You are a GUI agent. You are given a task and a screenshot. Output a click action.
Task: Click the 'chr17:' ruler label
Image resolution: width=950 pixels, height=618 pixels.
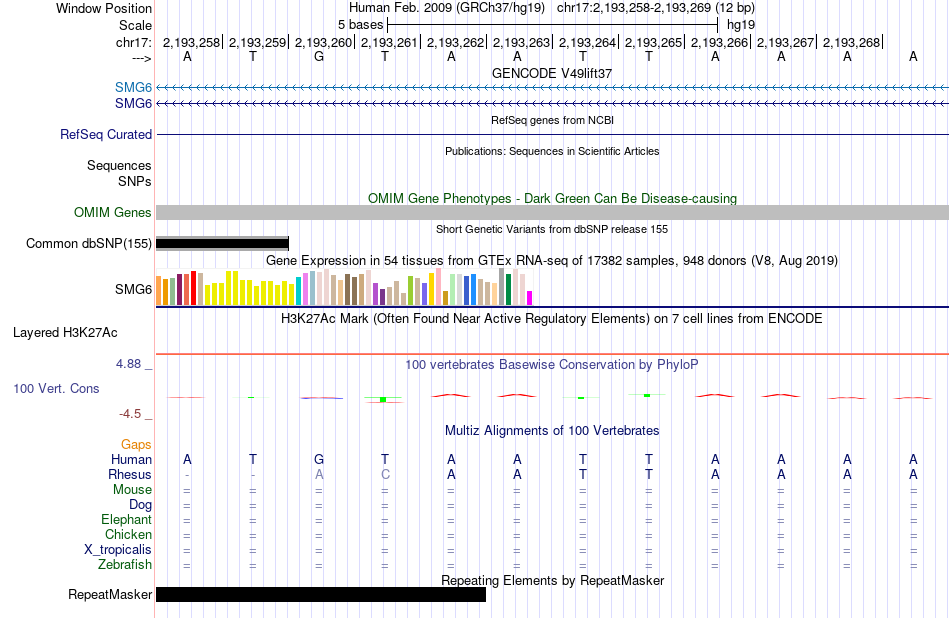click(x=133, y=42)
